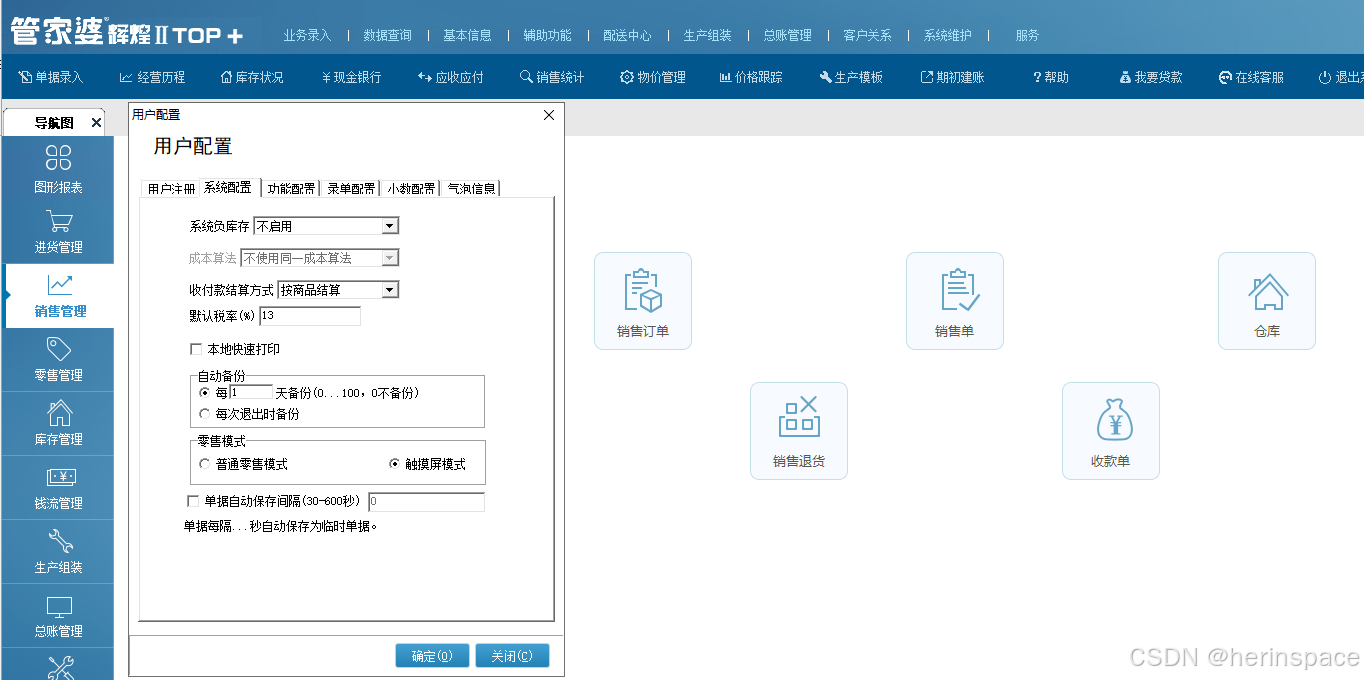Screen dimensions: 1364x680
Task: Switch to 系统配置 tab
Action: (x=229, y=187)
